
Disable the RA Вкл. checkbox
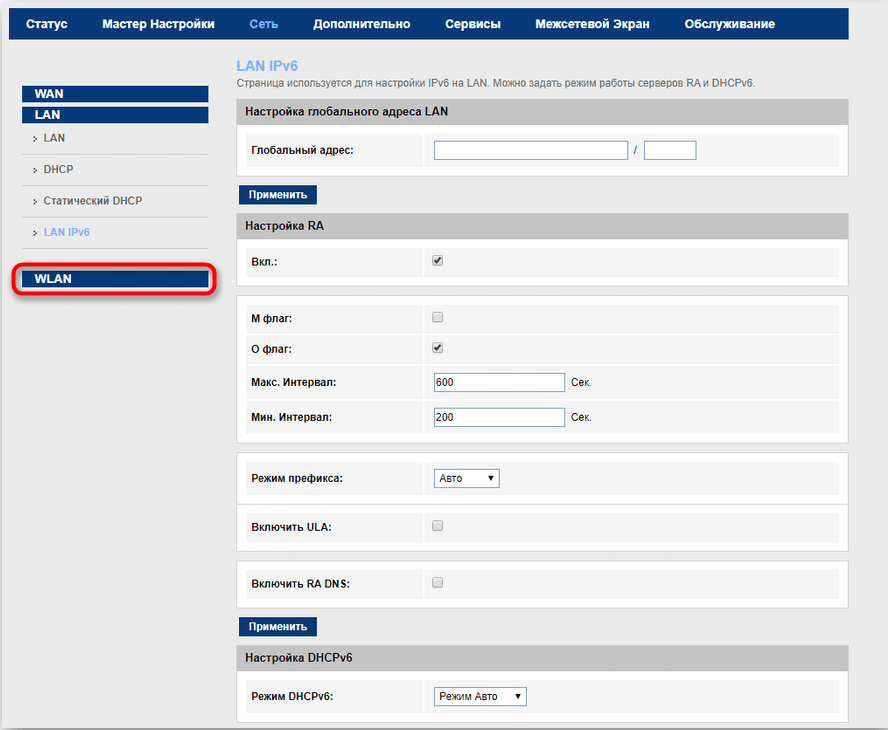point(437,261)
